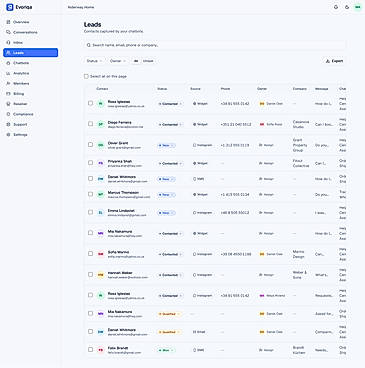This screenshot has height=368, width=365.
Task: Select Sofia Marino's row checkbox
Action: tap(90, 253)
